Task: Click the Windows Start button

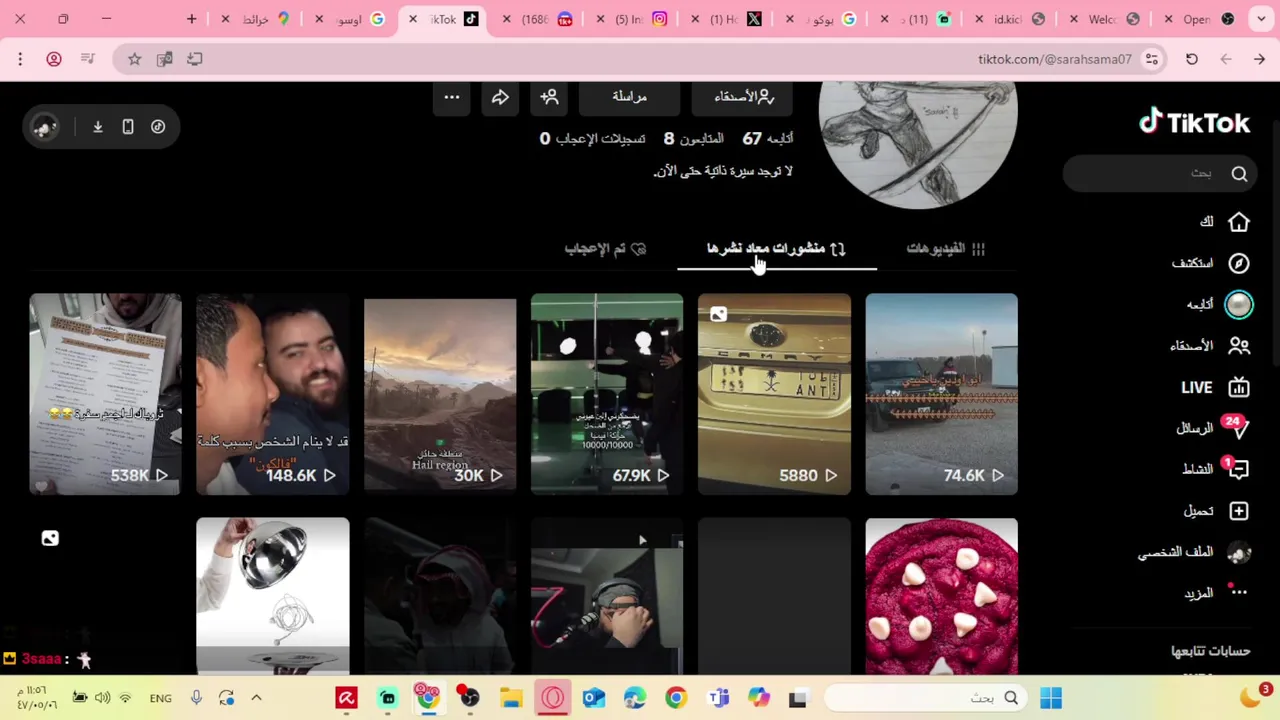Action: 1051,698
